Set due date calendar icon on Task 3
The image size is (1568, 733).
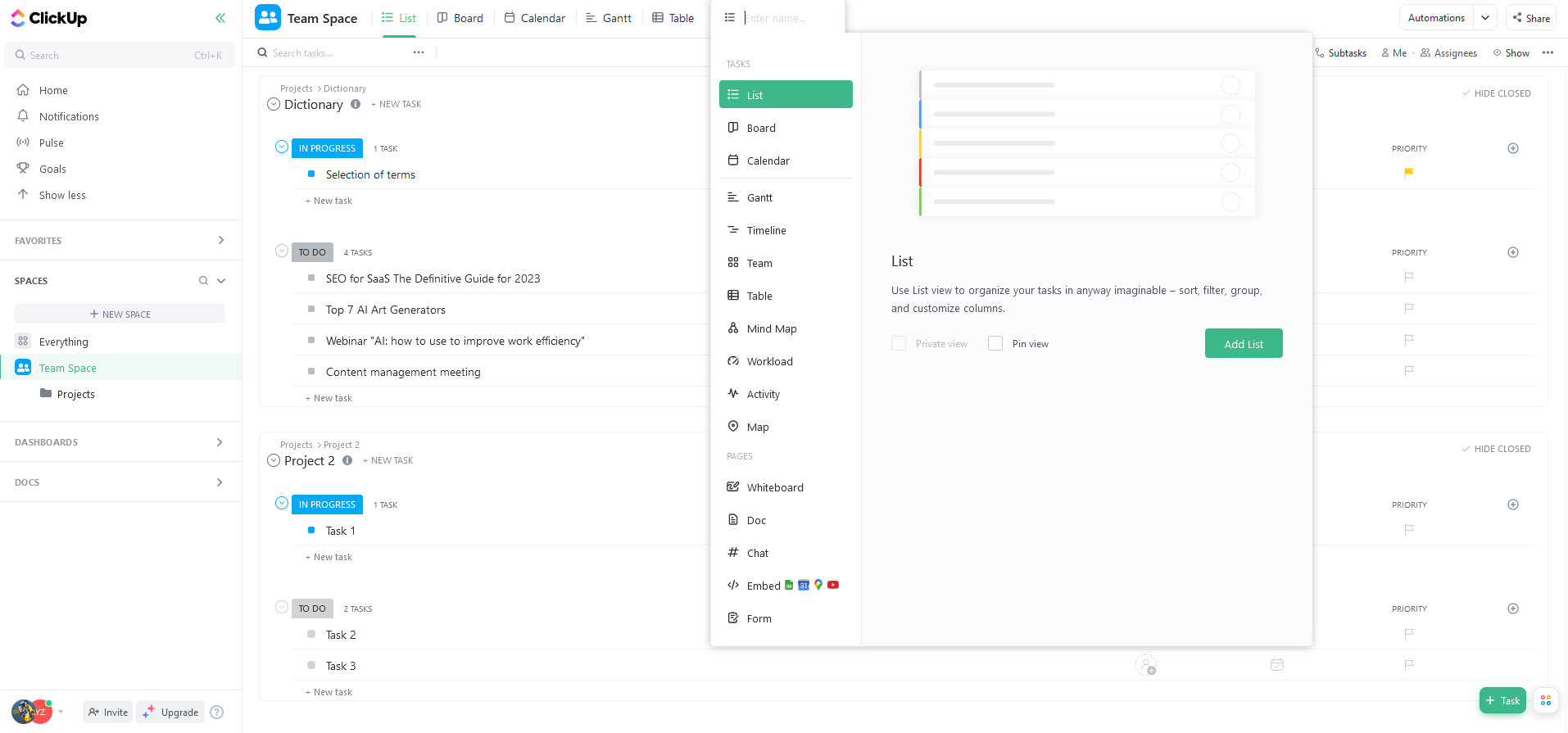(1276, 665)
